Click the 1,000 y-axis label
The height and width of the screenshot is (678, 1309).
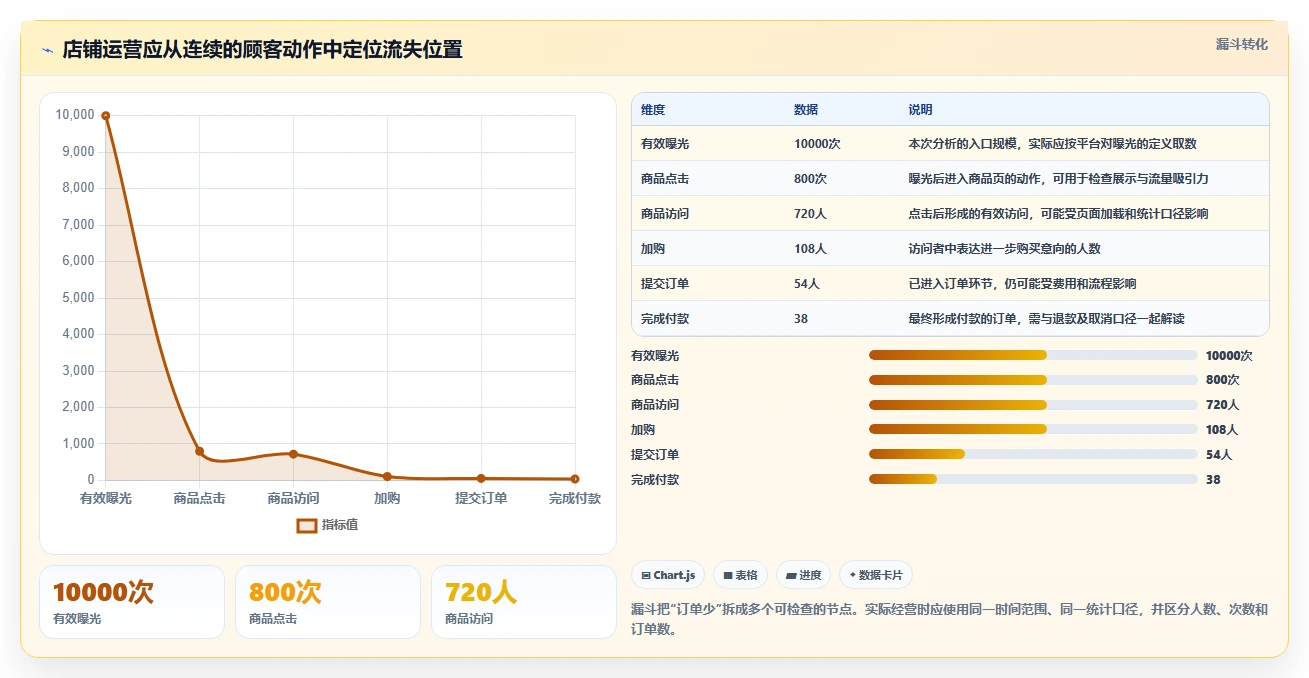(78, 444)
